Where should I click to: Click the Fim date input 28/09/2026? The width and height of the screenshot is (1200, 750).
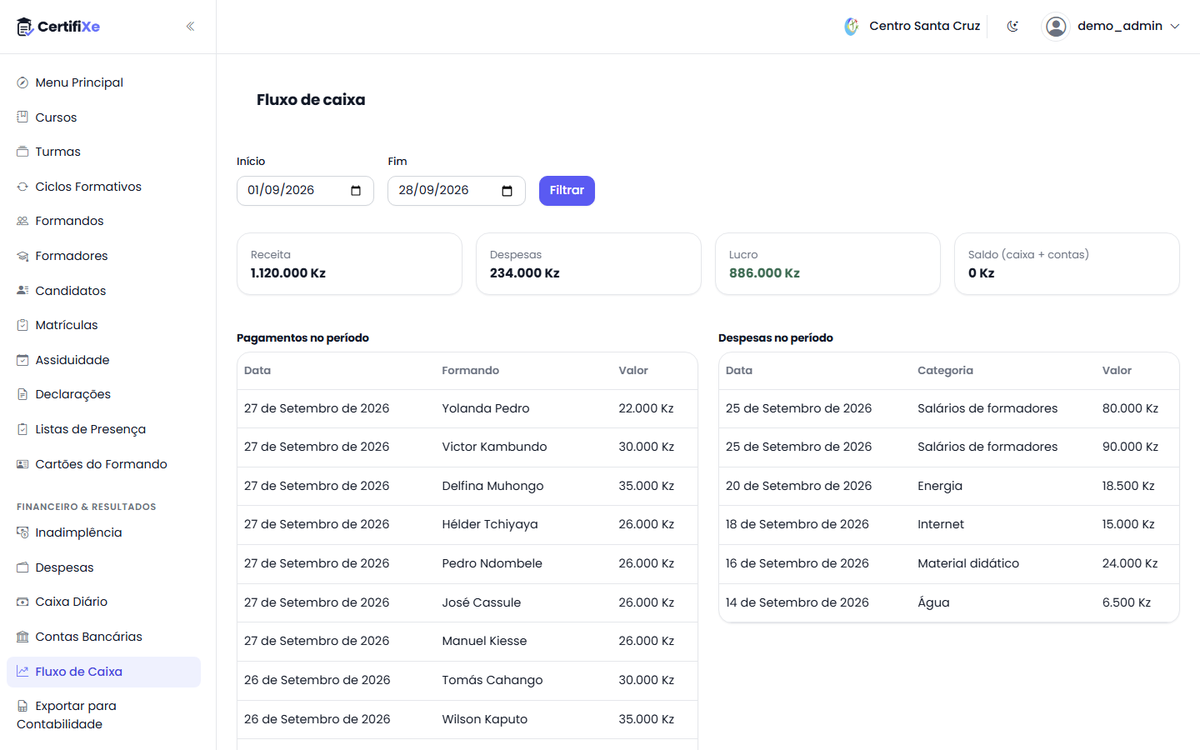pos(456,191)
